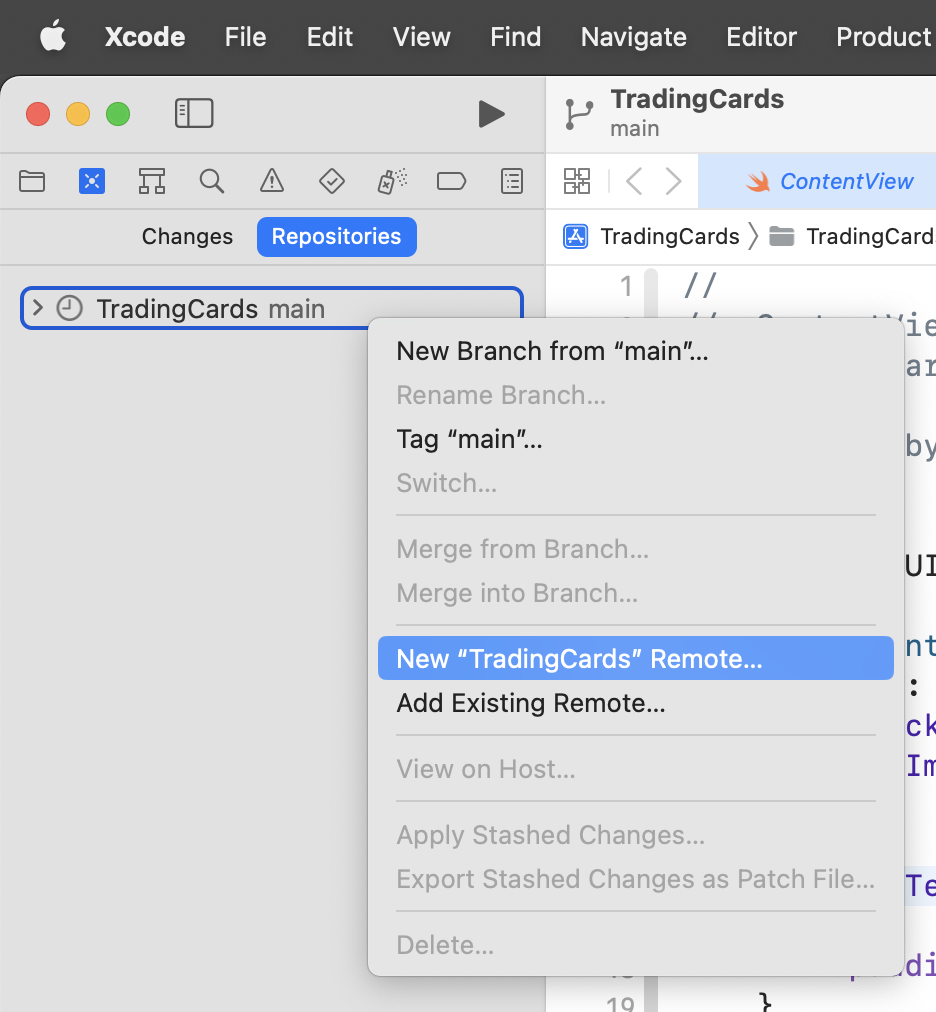This screenshot has height=1012, width=936.
Task: Open the Find navigator magnifier icon
Action: (211, 181)
